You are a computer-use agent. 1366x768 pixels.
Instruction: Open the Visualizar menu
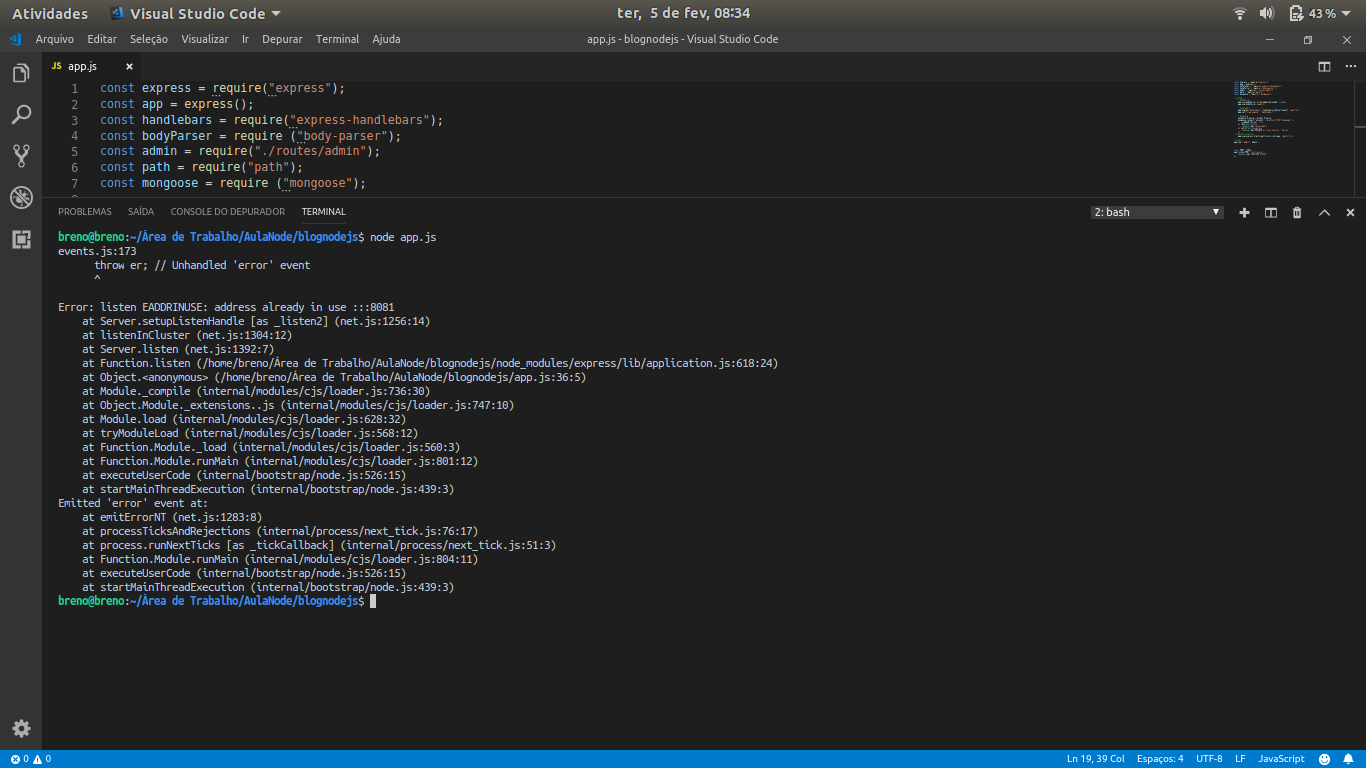(x=205, y=39)
